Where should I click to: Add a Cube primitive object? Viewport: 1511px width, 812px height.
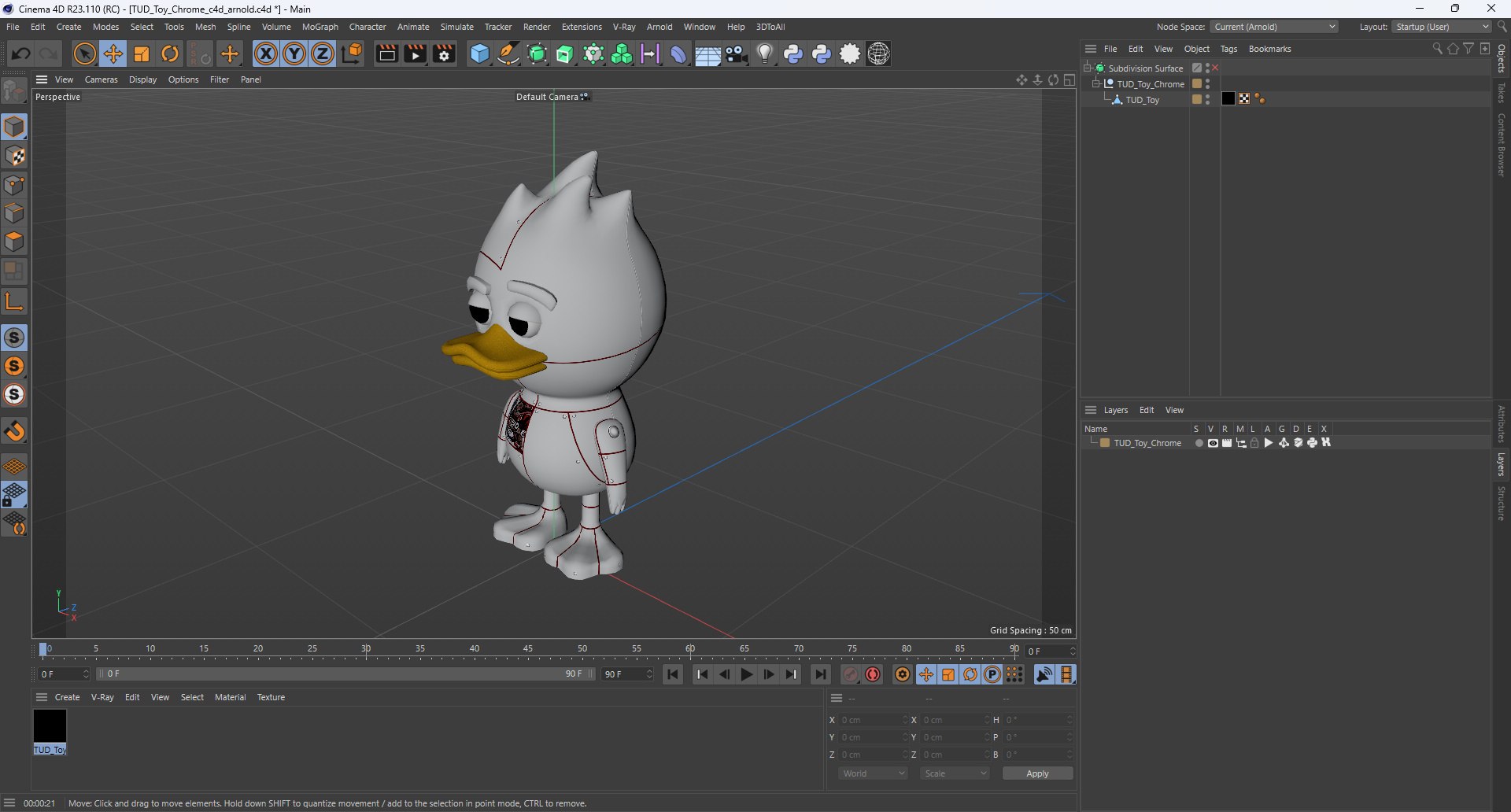479,54
